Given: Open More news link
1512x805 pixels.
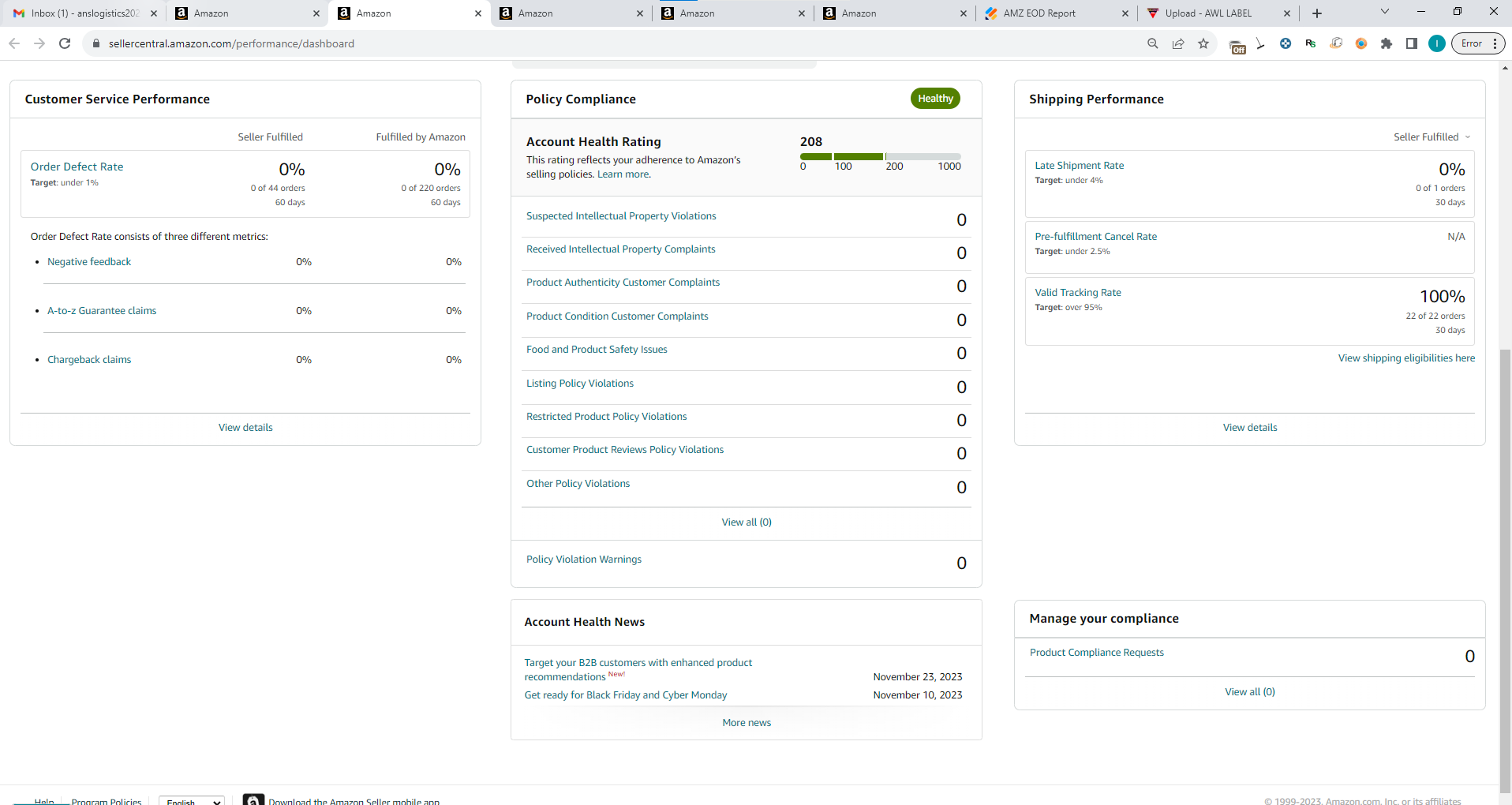Looking at the screenshot, I should point(747,722).
